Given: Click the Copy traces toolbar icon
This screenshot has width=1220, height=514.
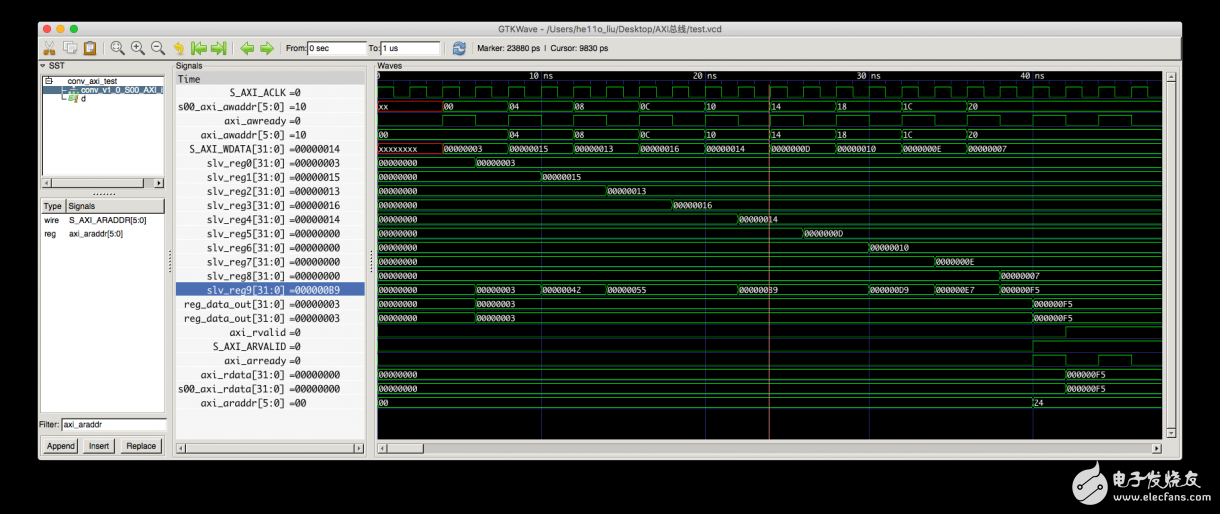Looking at the screenshot, I should [70, 48].
